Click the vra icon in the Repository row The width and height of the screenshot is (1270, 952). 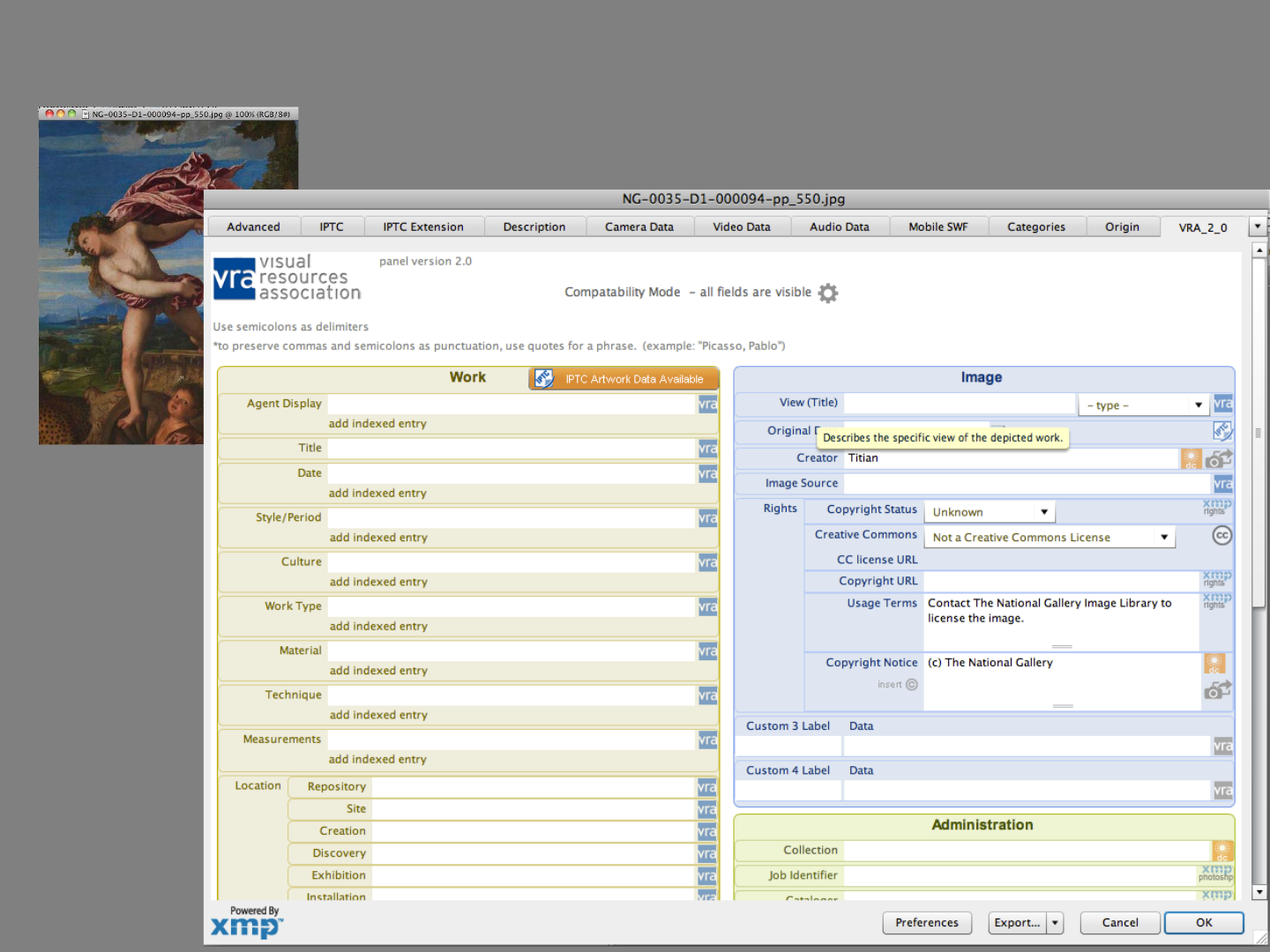(x=707, y=787)
